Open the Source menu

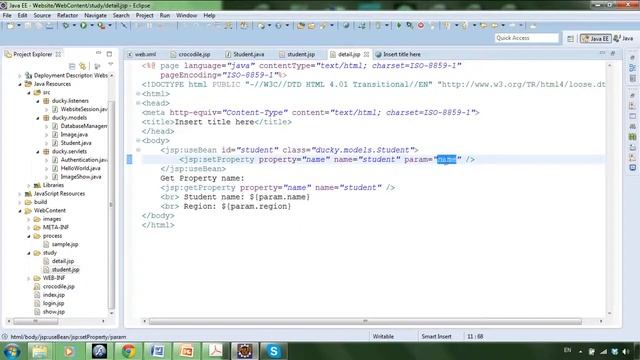pos(42,16)
